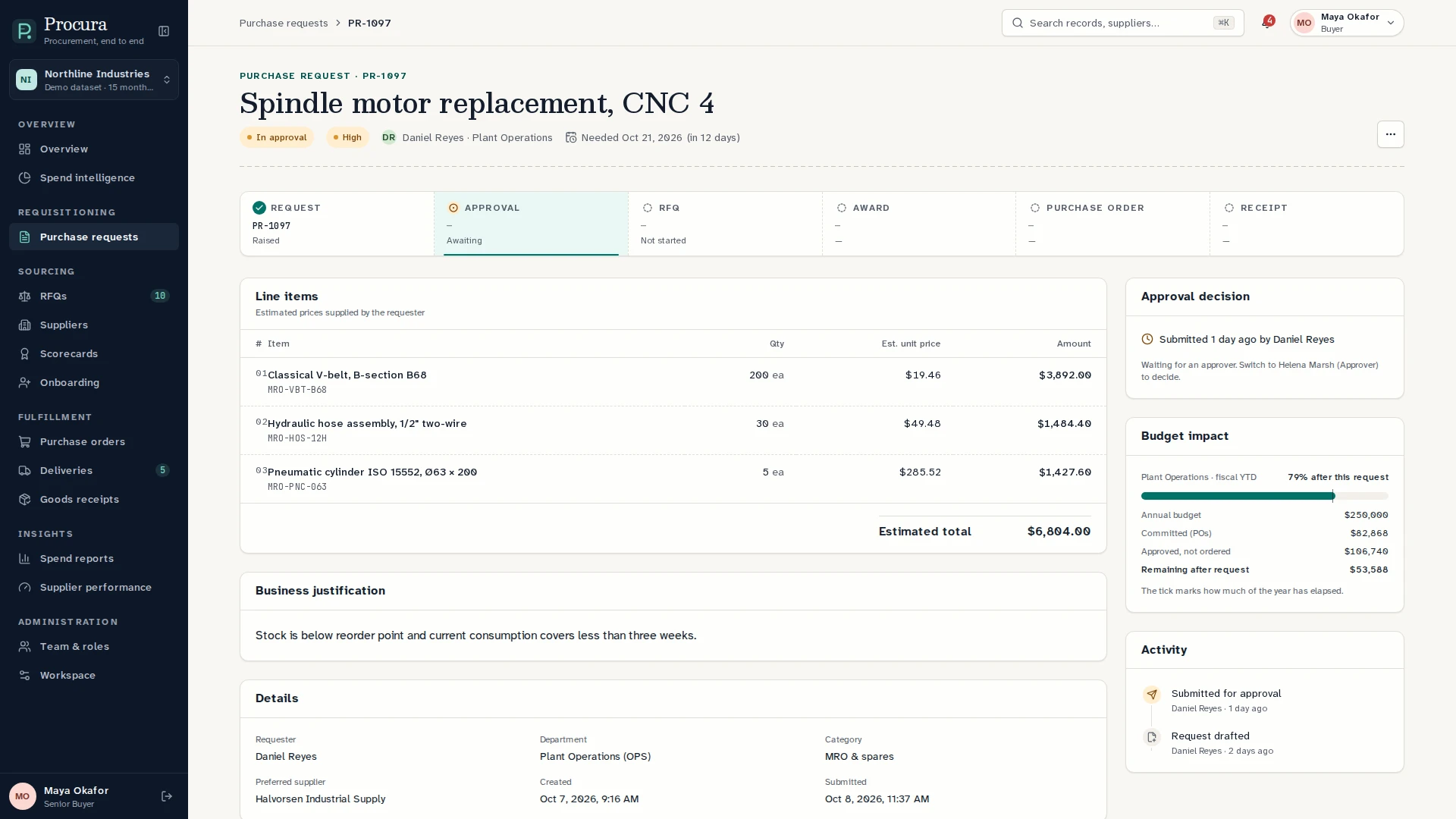The height and width of the screenshot is (819, 1456).
Task: Select the Request stage step
Action: (x=337, y=224)
